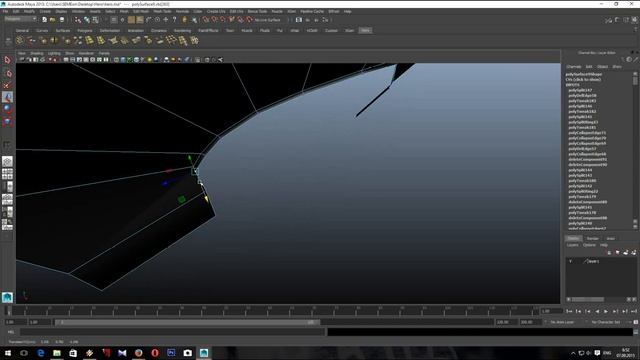640x360 pixels.
Task: Open the File menu
Action: coord(5,11)
